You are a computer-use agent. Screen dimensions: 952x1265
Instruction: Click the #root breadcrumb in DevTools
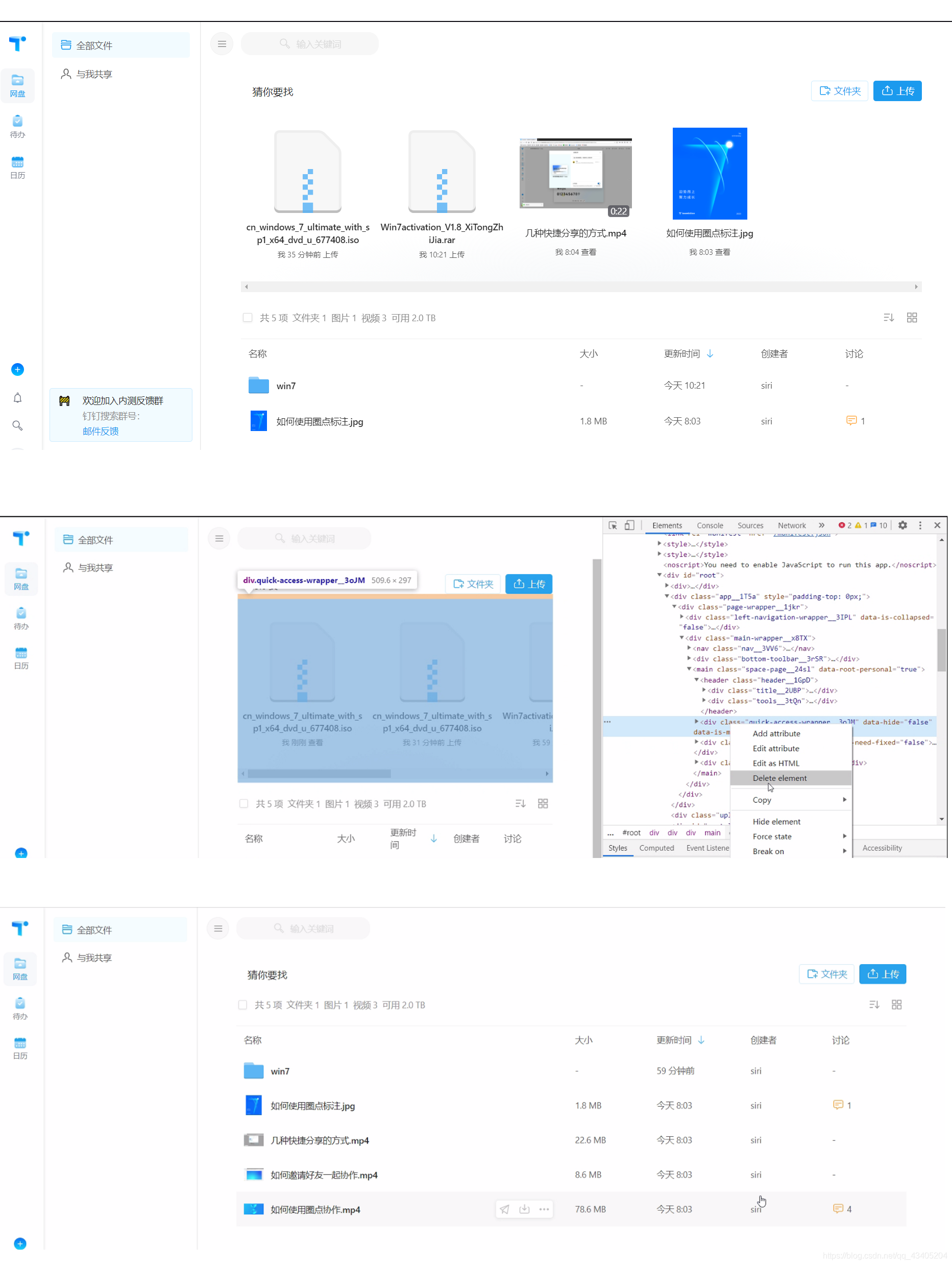click(x=631, y=832)
